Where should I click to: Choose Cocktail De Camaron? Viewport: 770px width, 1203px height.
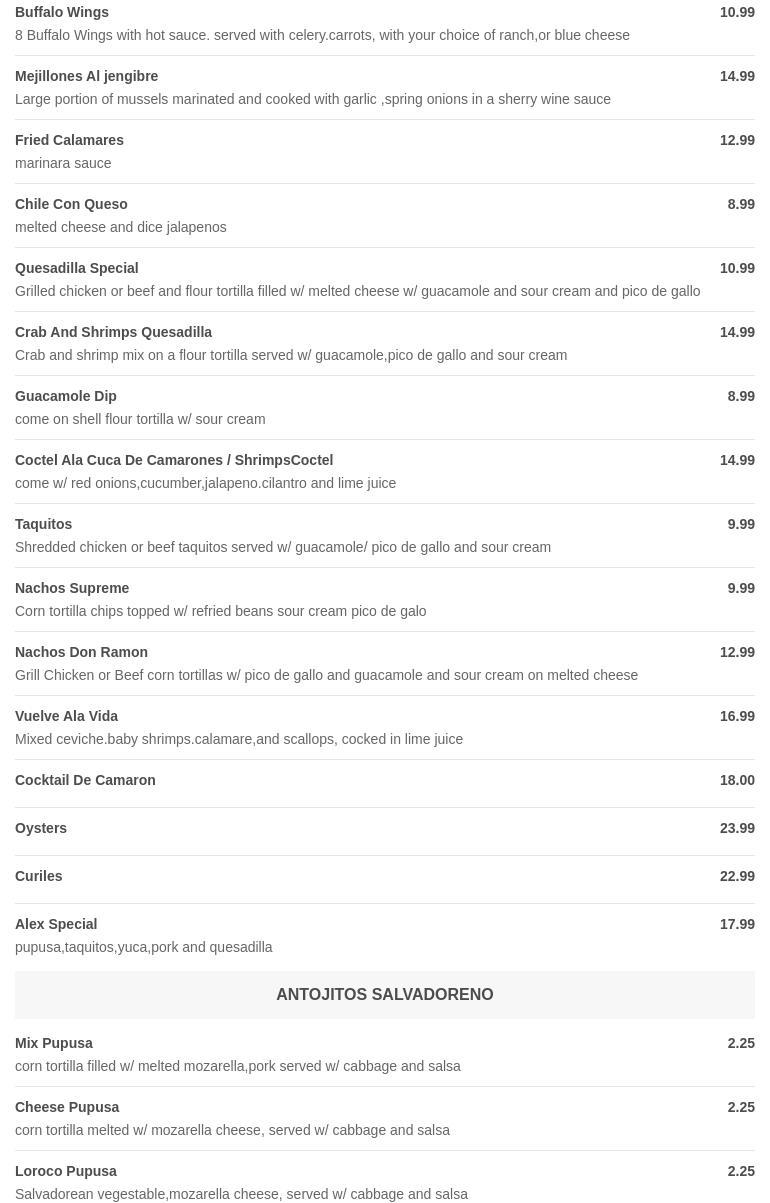[85, 780]
